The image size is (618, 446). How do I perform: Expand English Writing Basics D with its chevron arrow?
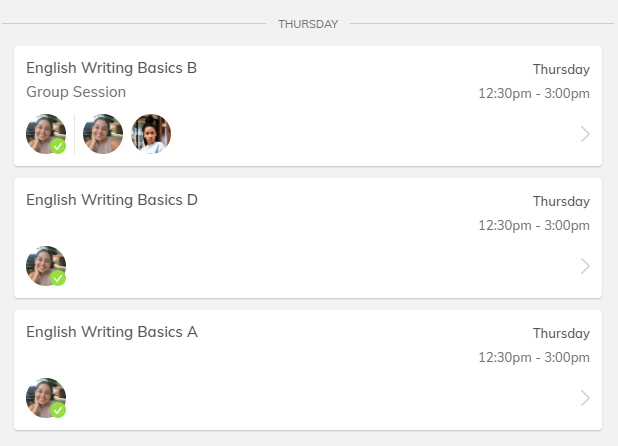click(585, 266)
